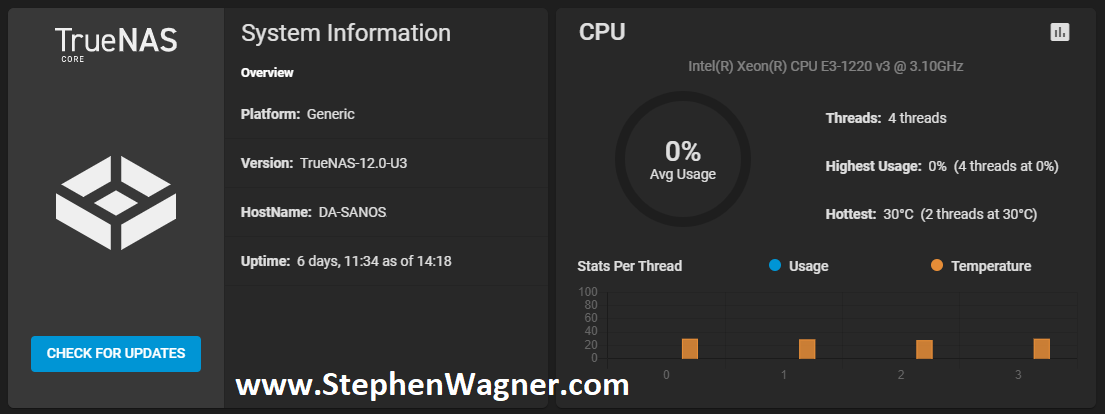Screen dimensions: 1105x414
Task: Open CPU reports chart icon
Action: [x=1059, y=32]
